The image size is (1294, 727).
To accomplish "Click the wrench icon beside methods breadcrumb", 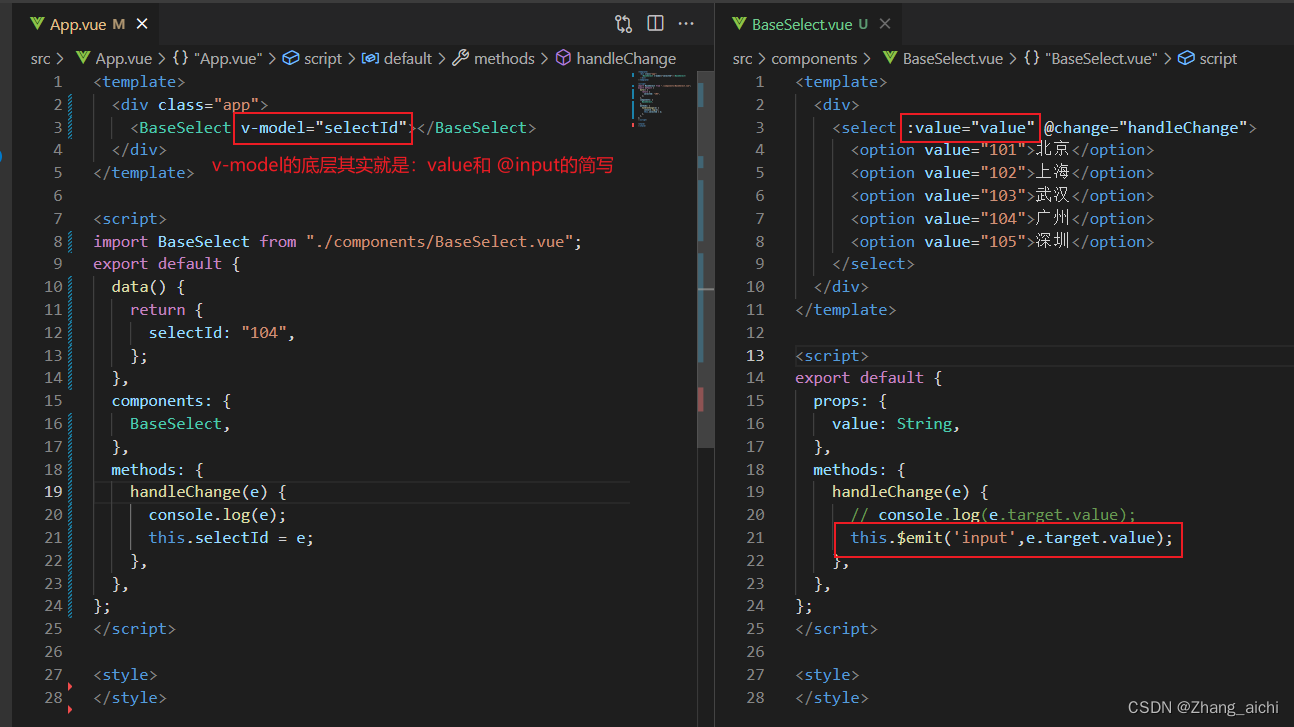I will click(x=461, y=59).
